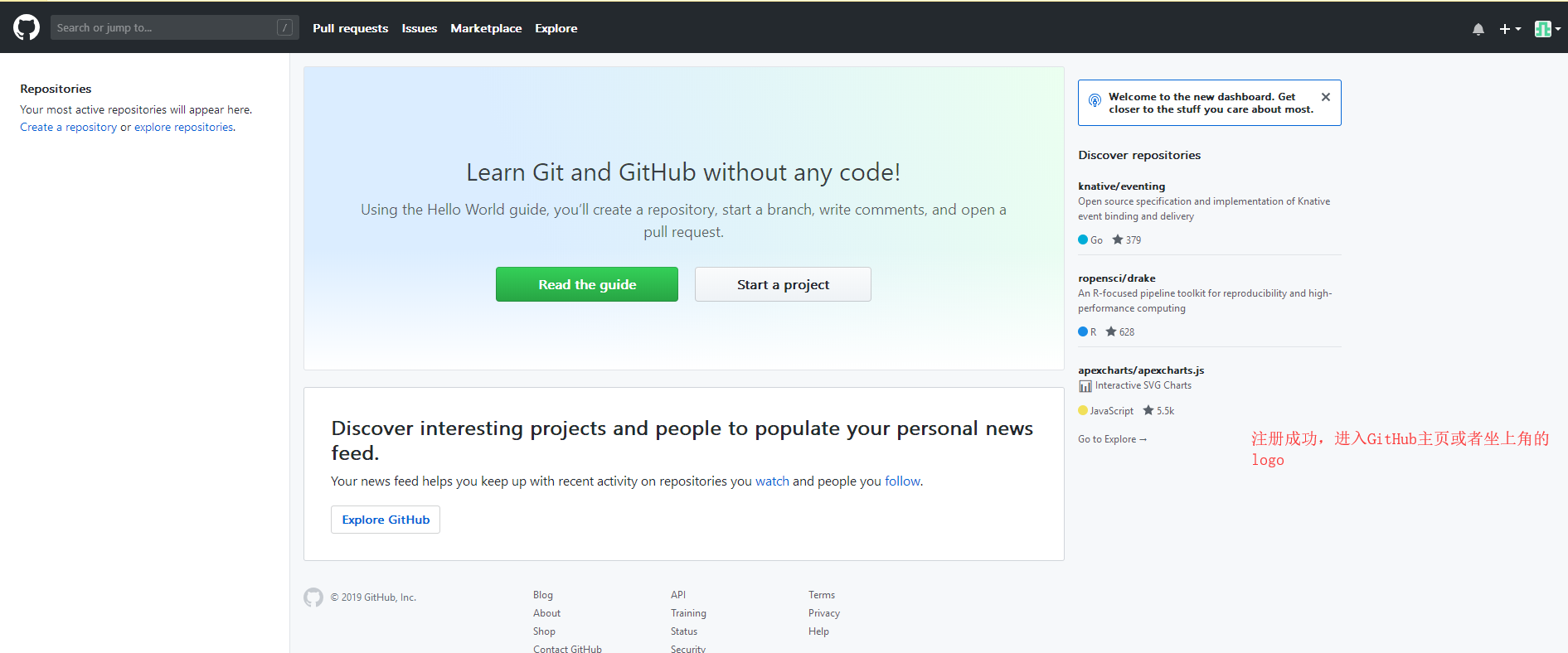Click the Start a project button

pyautogui.click(x=783, y=284)
